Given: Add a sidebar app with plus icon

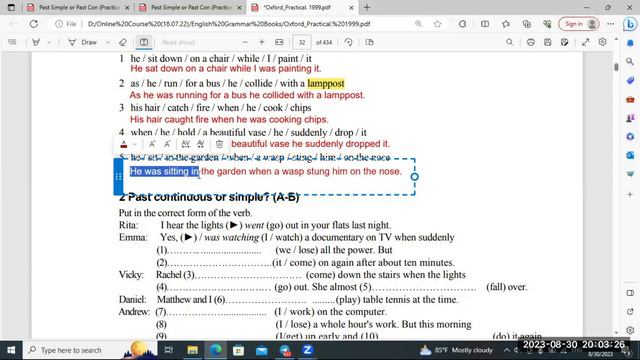Looking at the screenshot, I should 630,194.
